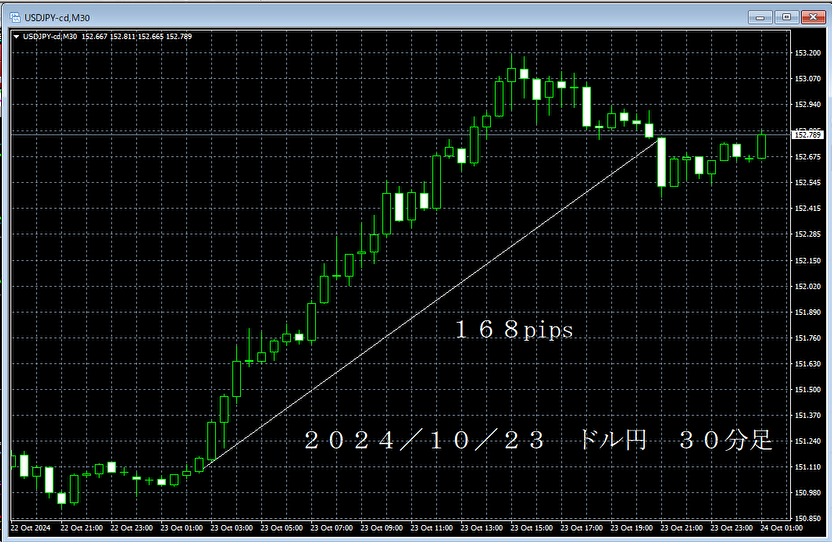
Task: Click the 152.545 price scale label
Action: point(808,183)
